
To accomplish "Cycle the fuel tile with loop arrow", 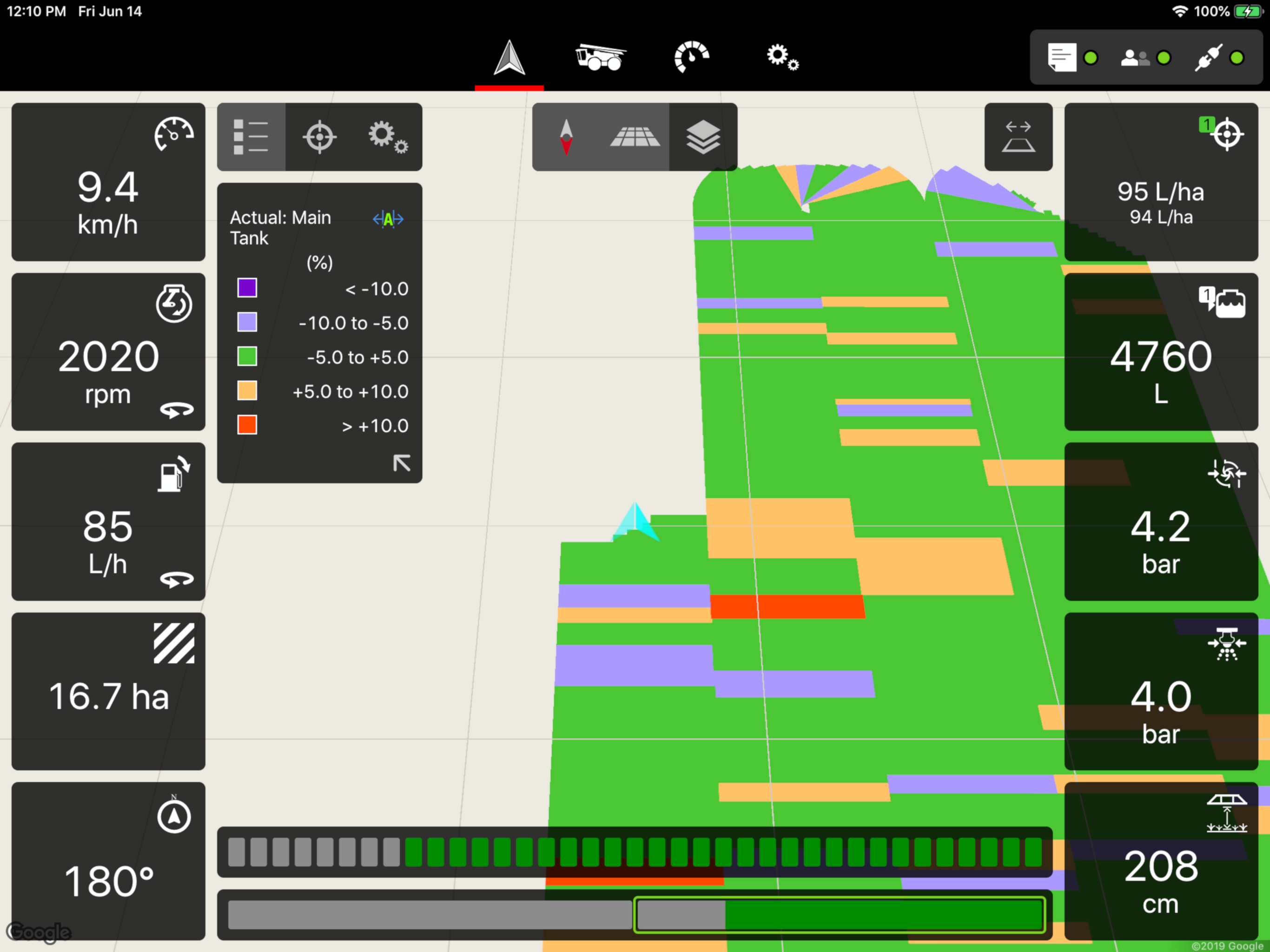I will (177, 580).
